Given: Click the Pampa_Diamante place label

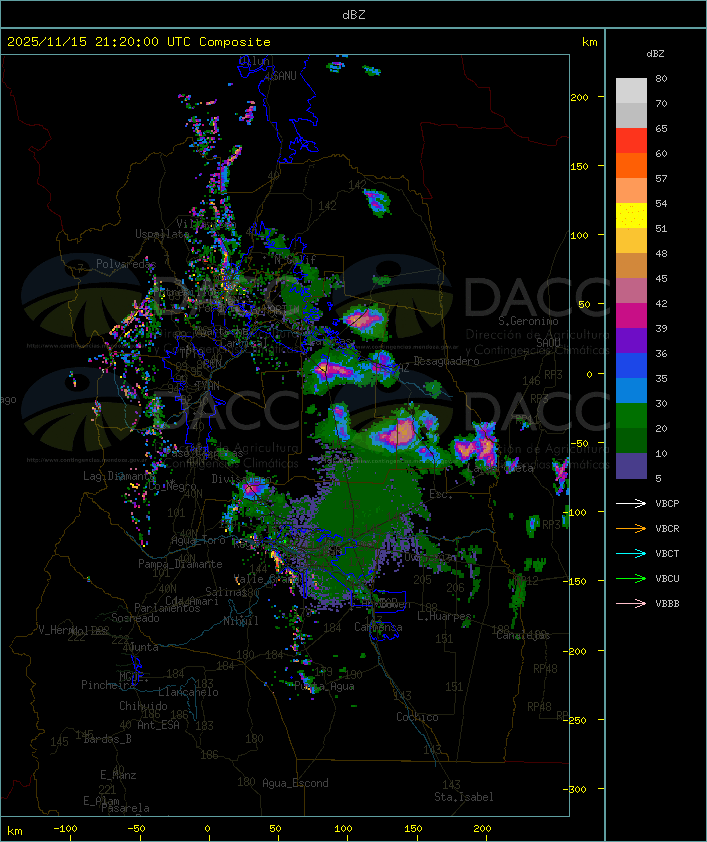Looking at the screenshot, I should [x=180, y=564].
